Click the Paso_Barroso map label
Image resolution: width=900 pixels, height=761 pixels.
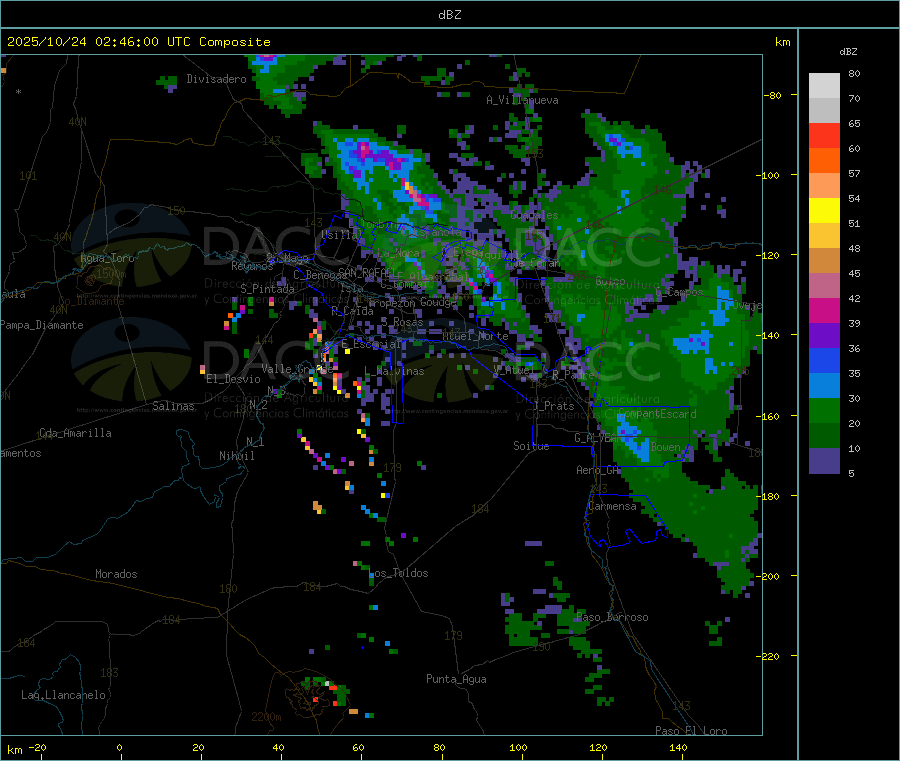tap(612, 617)
